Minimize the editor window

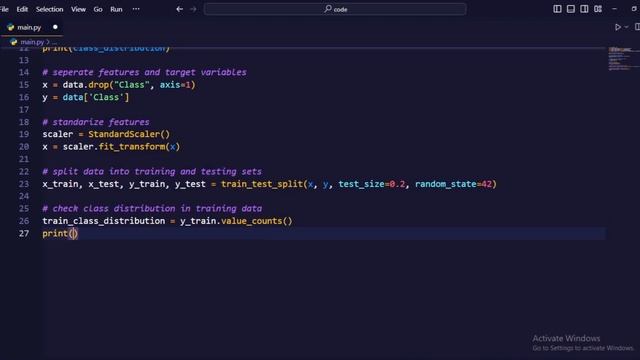pyautogui.click(x=614, y=9)
